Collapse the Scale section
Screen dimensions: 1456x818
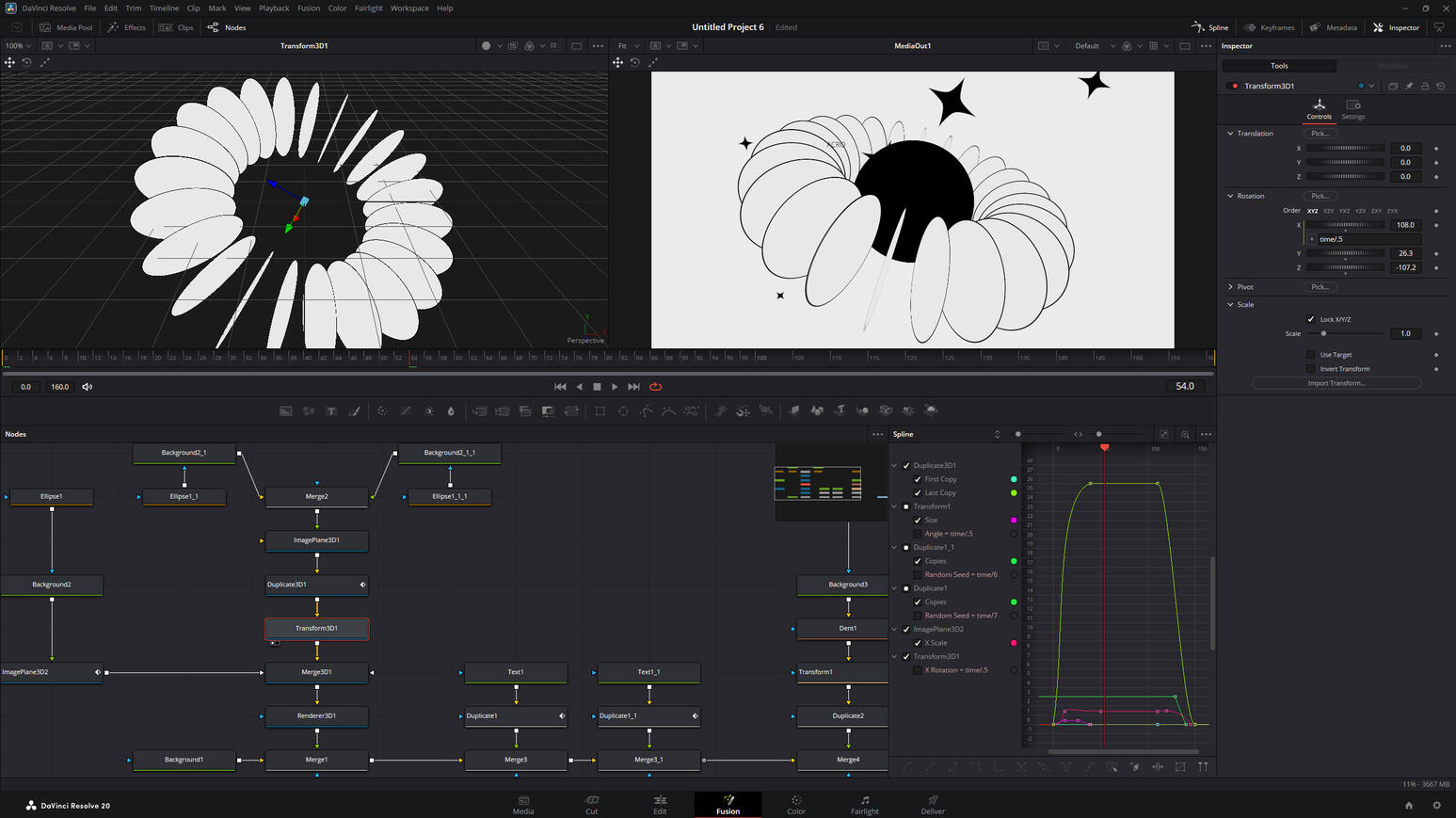coord(1230,305)
